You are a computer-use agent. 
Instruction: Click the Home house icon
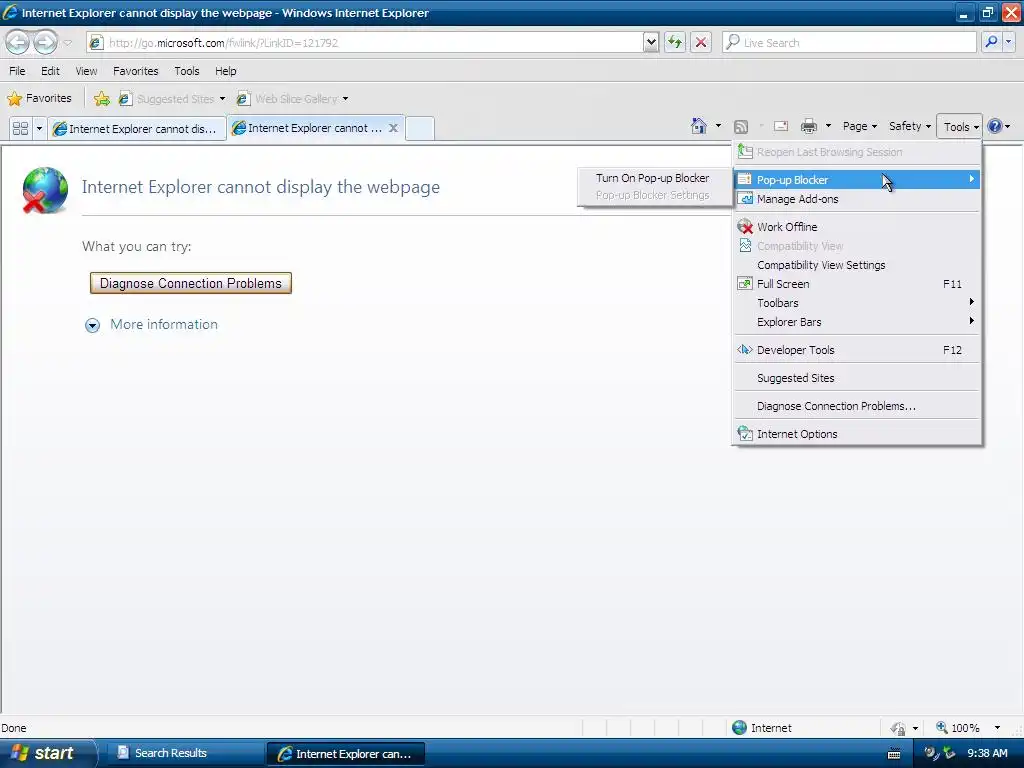pos(699,126)
